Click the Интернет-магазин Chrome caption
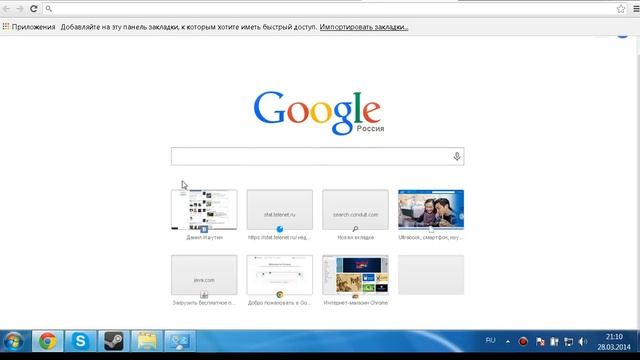Screen dimensions: 640x360 pos(356,303)
